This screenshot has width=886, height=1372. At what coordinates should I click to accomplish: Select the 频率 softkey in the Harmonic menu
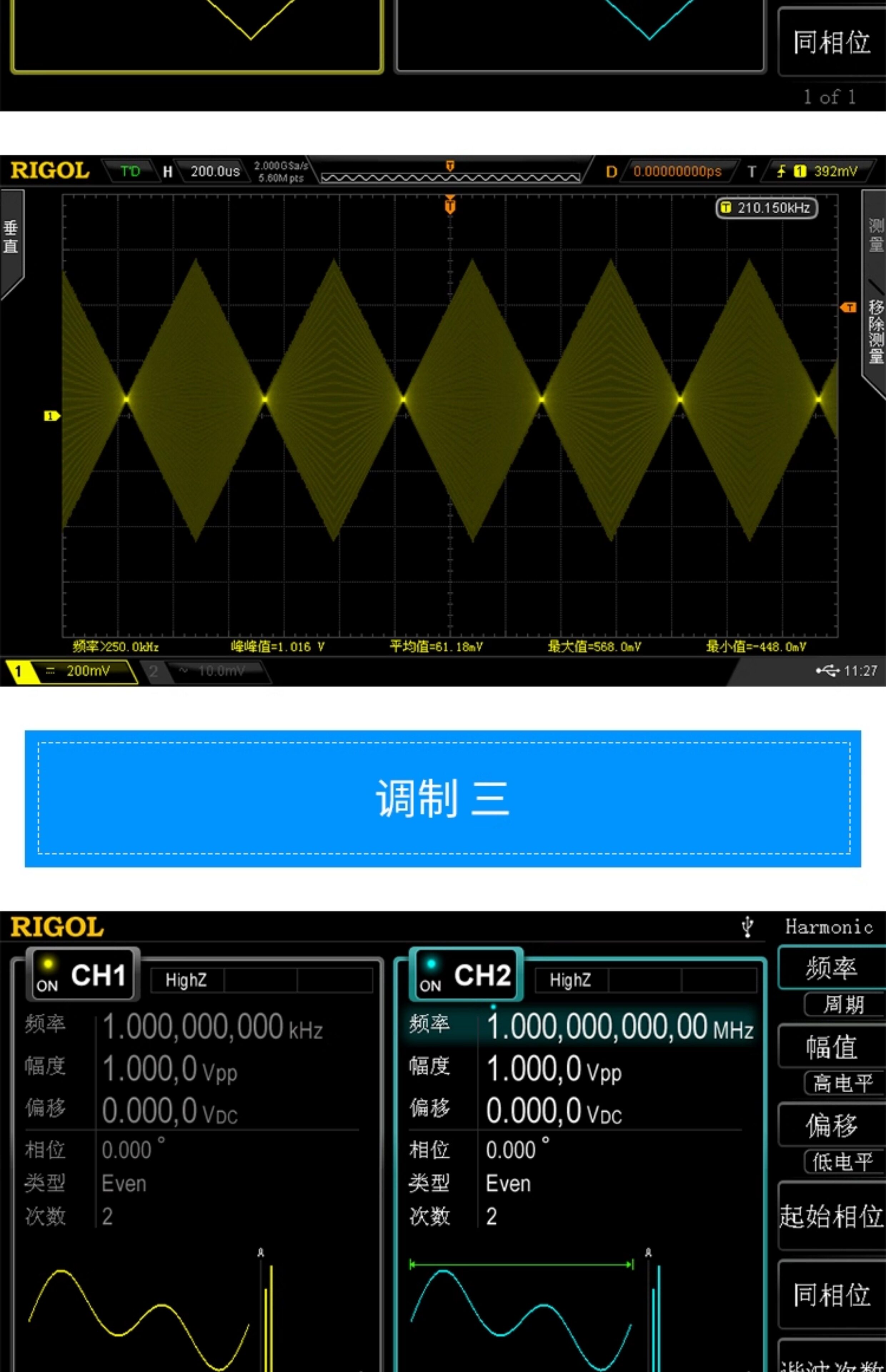tap(832, 968)
